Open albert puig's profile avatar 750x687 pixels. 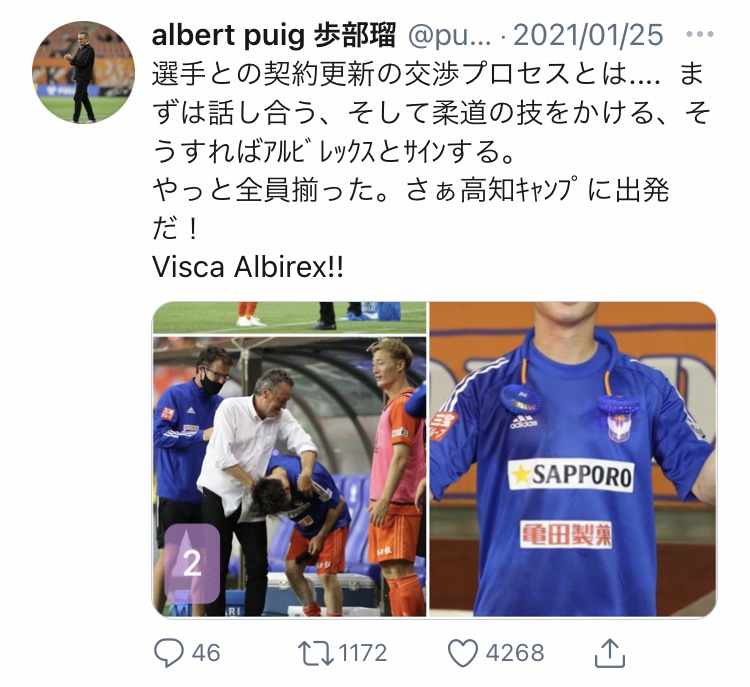tap(83, 72)
